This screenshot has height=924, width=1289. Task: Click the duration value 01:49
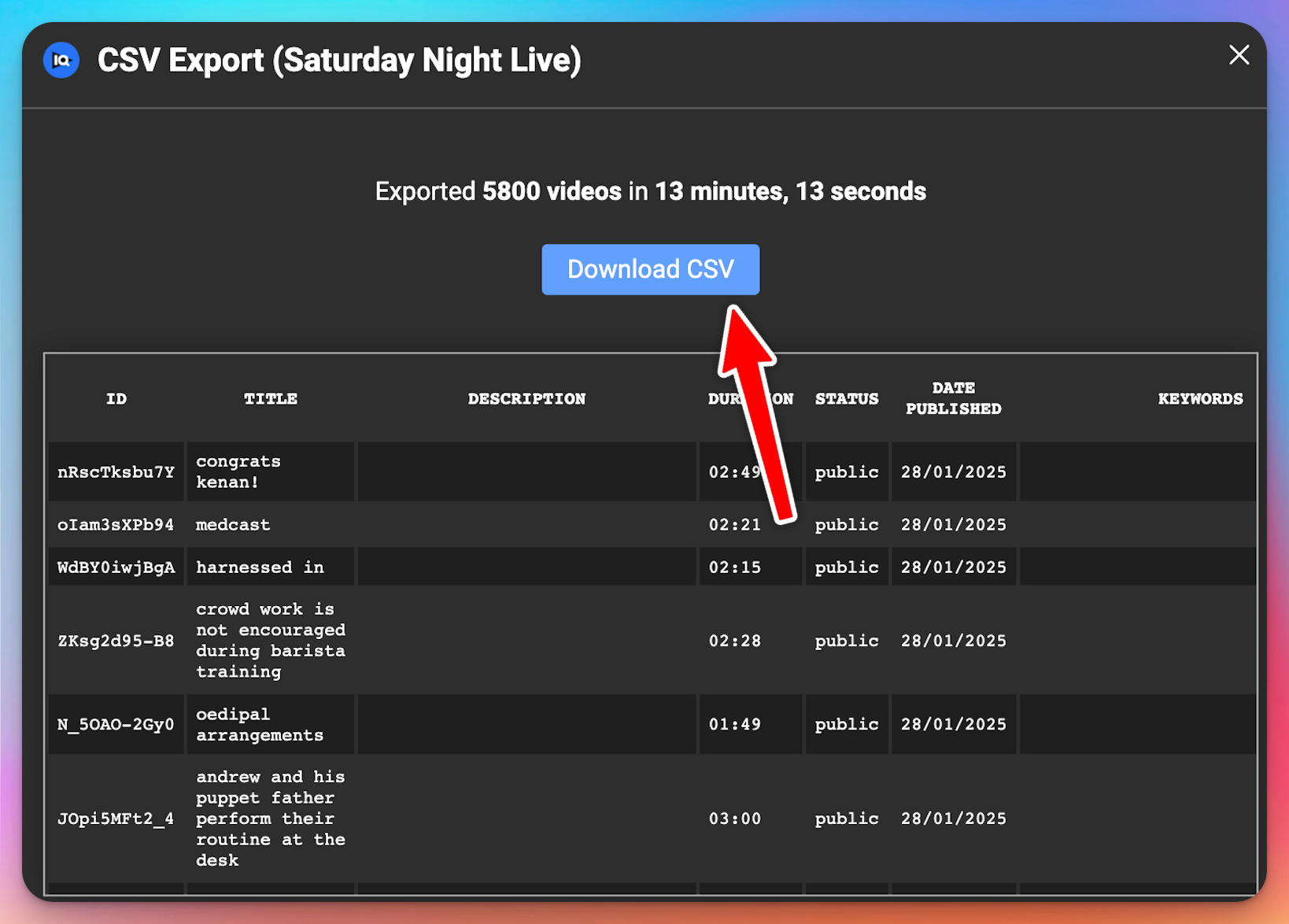pos(735,724)
